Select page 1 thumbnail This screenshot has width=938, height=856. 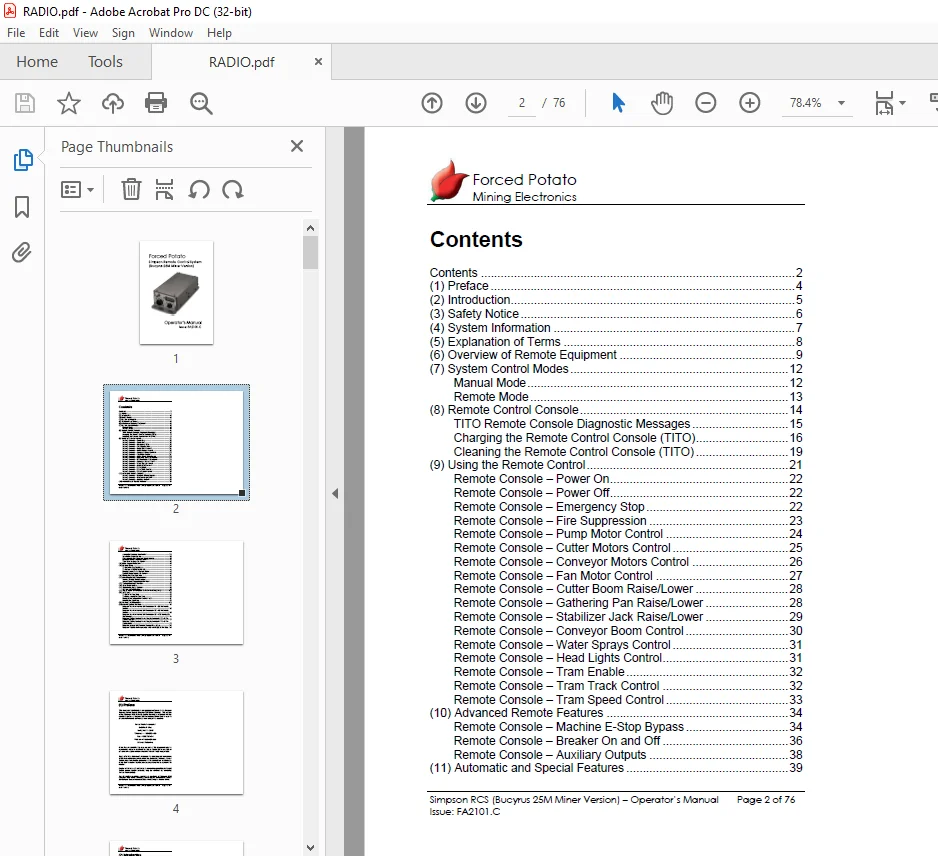(176, 293)
